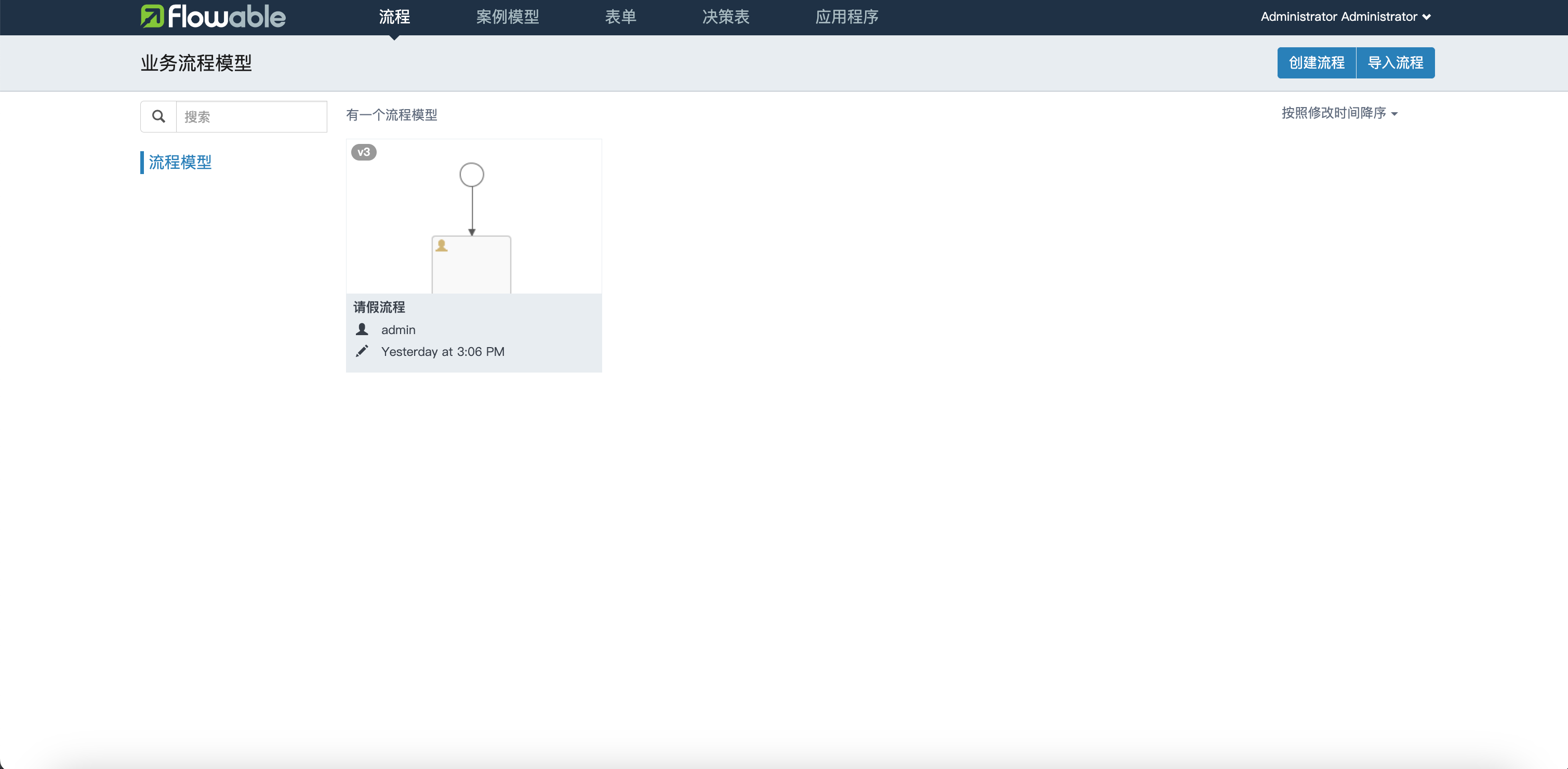Click the 请假流程 model title

[x=379, y=307]
